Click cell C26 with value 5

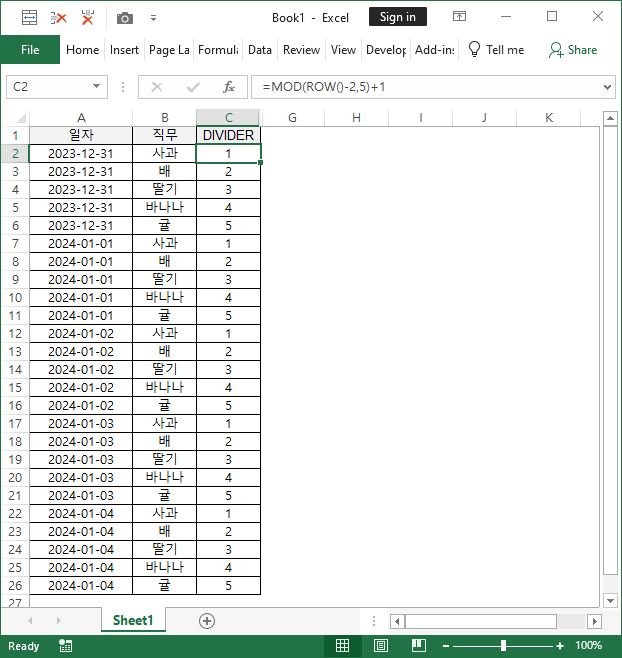[228, 585]
